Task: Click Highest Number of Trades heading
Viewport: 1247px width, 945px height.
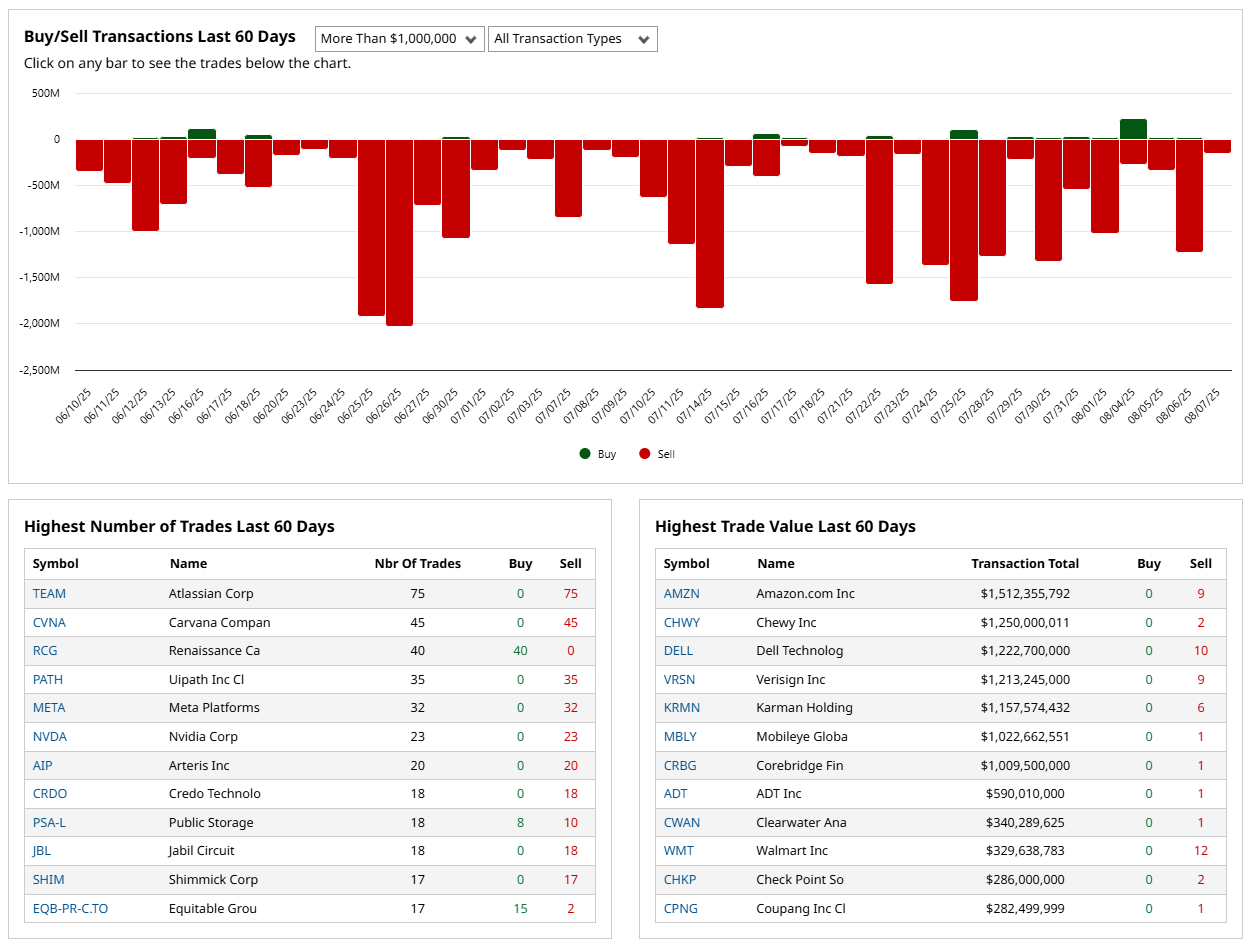Action: pos(179,527)
